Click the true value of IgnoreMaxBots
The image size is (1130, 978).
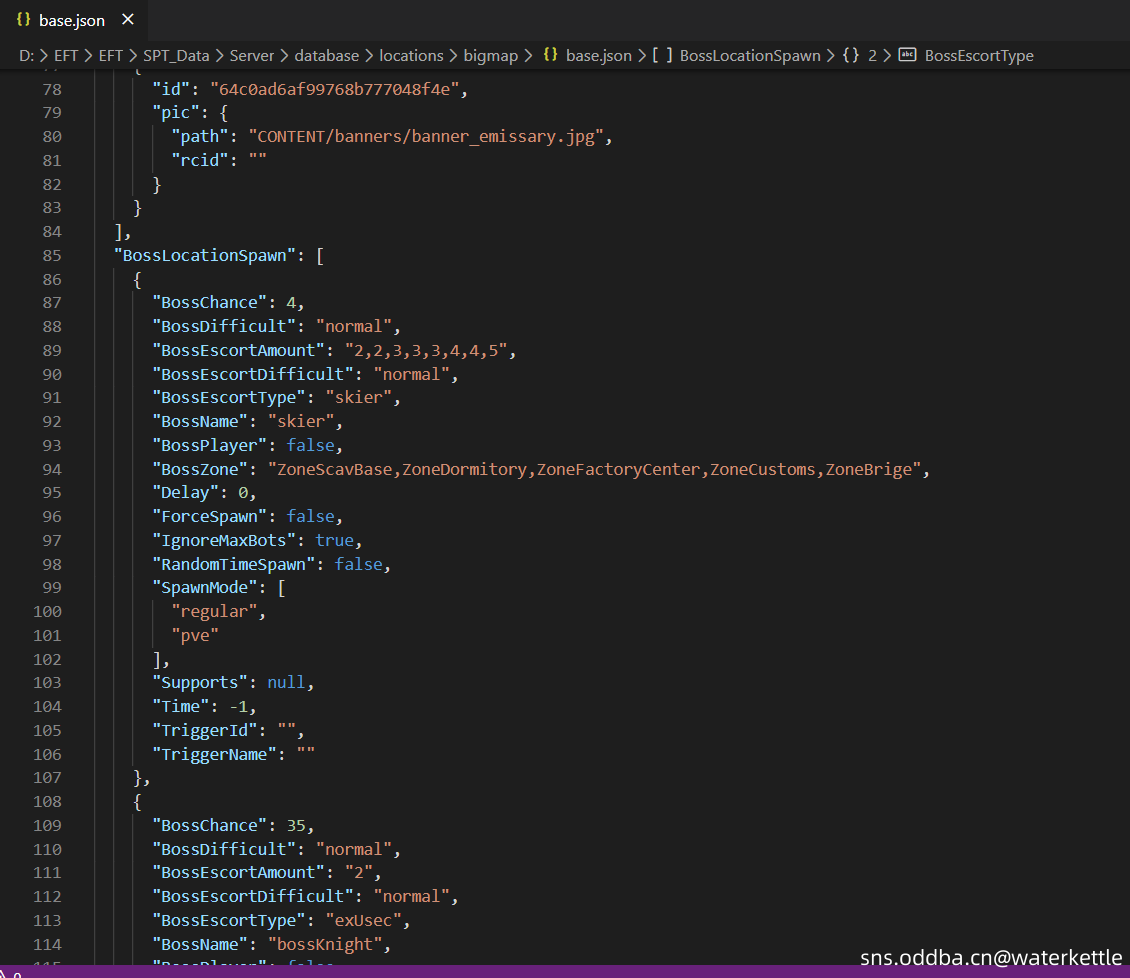(334, 540)
